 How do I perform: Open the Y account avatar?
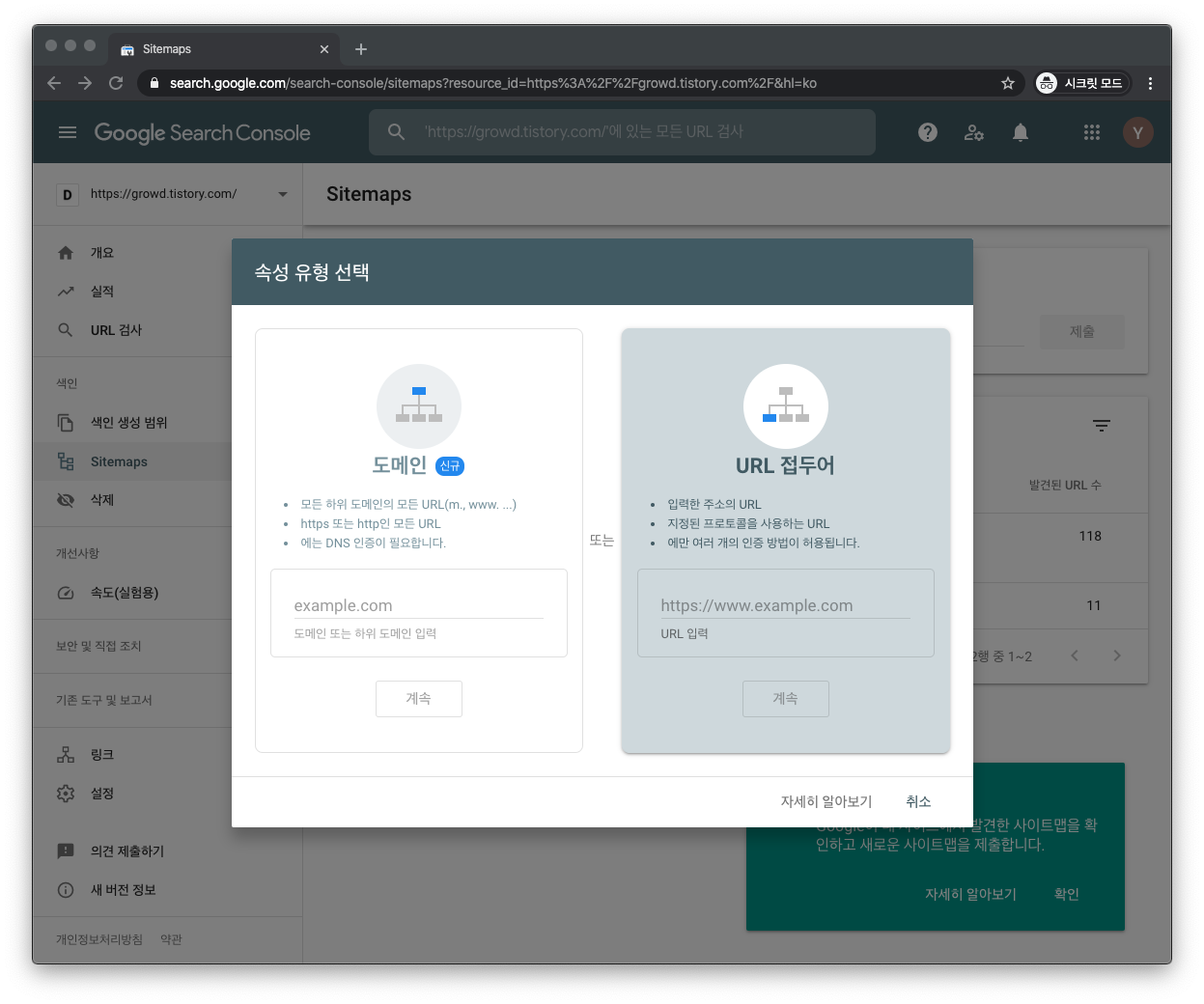1138,132
